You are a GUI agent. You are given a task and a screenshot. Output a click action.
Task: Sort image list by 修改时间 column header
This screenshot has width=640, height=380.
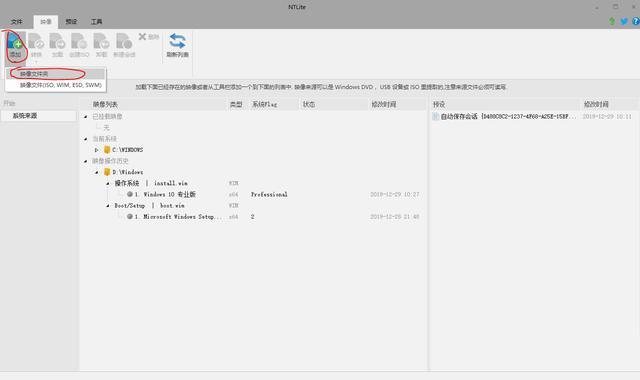[397, 104]
